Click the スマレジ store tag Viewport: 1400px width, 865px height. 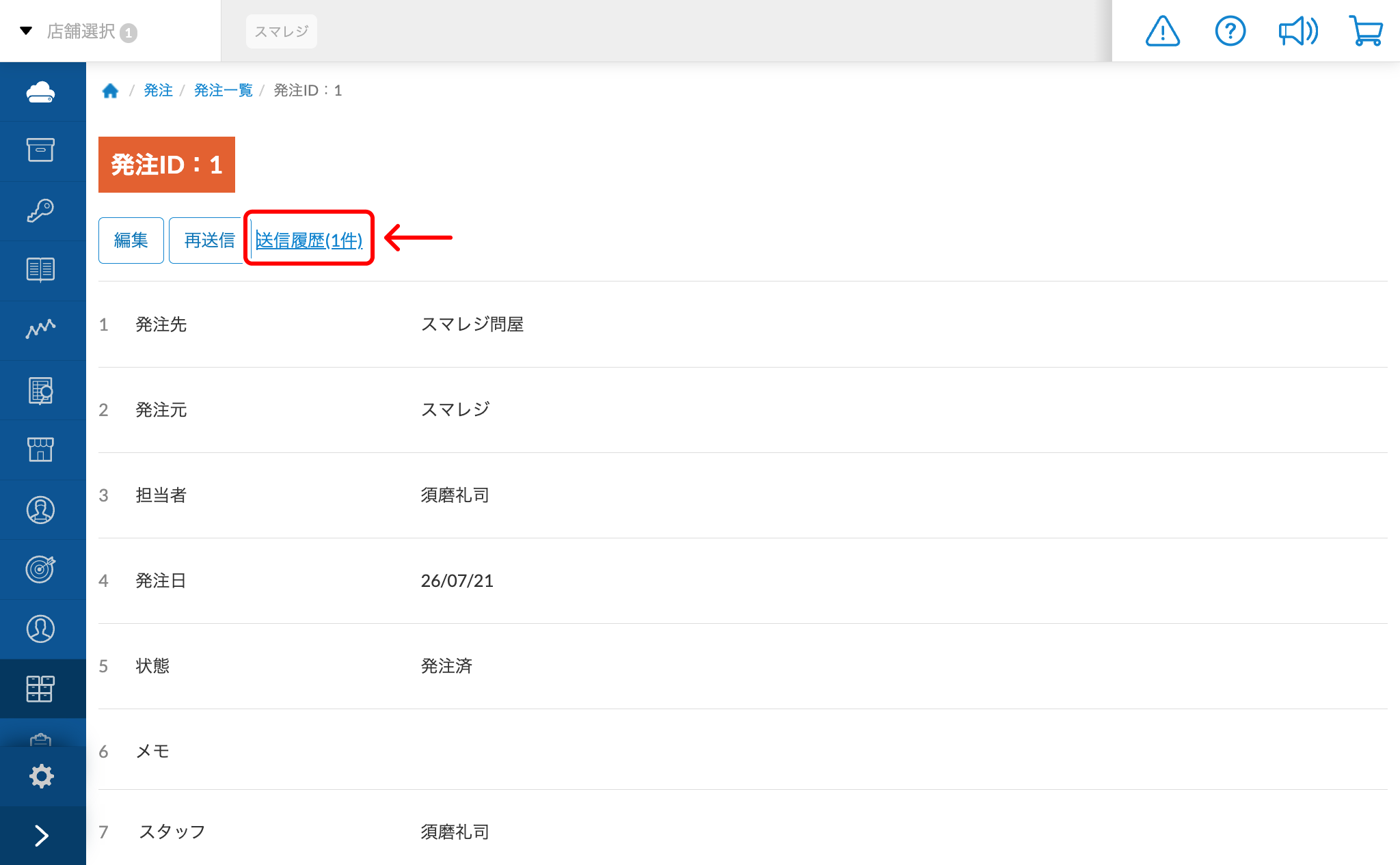coord(282,31)
